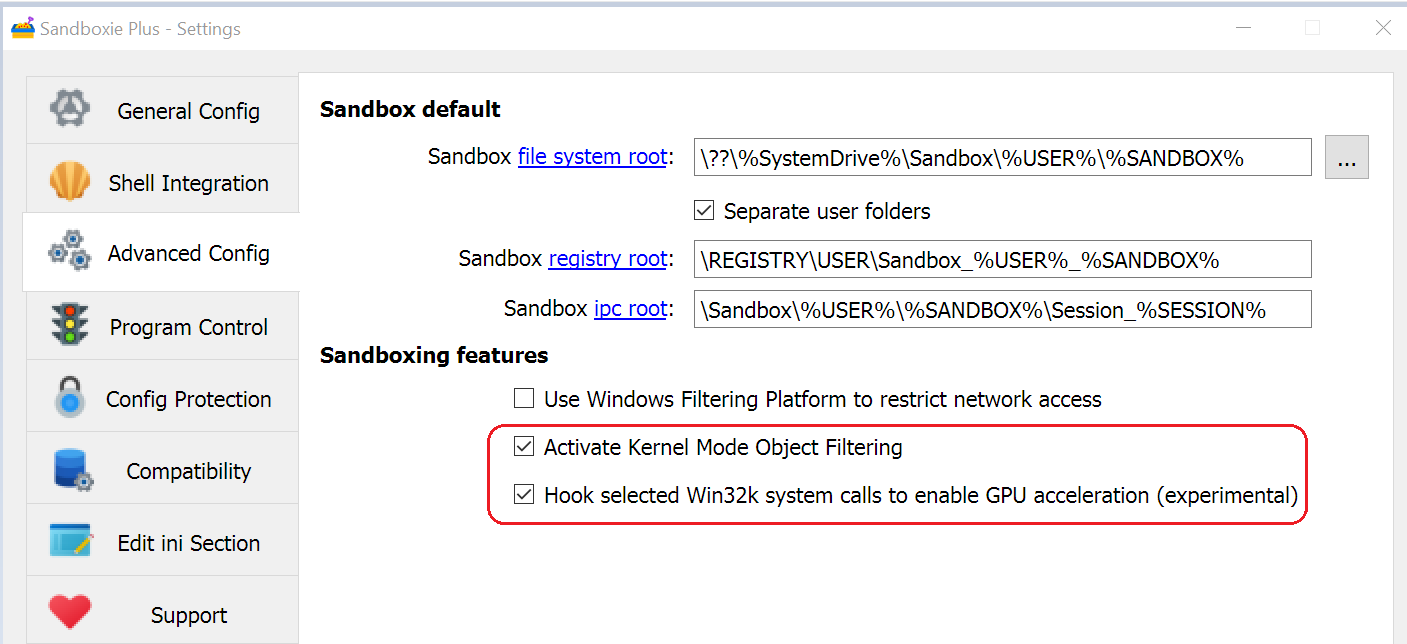Click the General Config gear icon
This screenshot has height=644, width=1407.
(x=70, y=109)
